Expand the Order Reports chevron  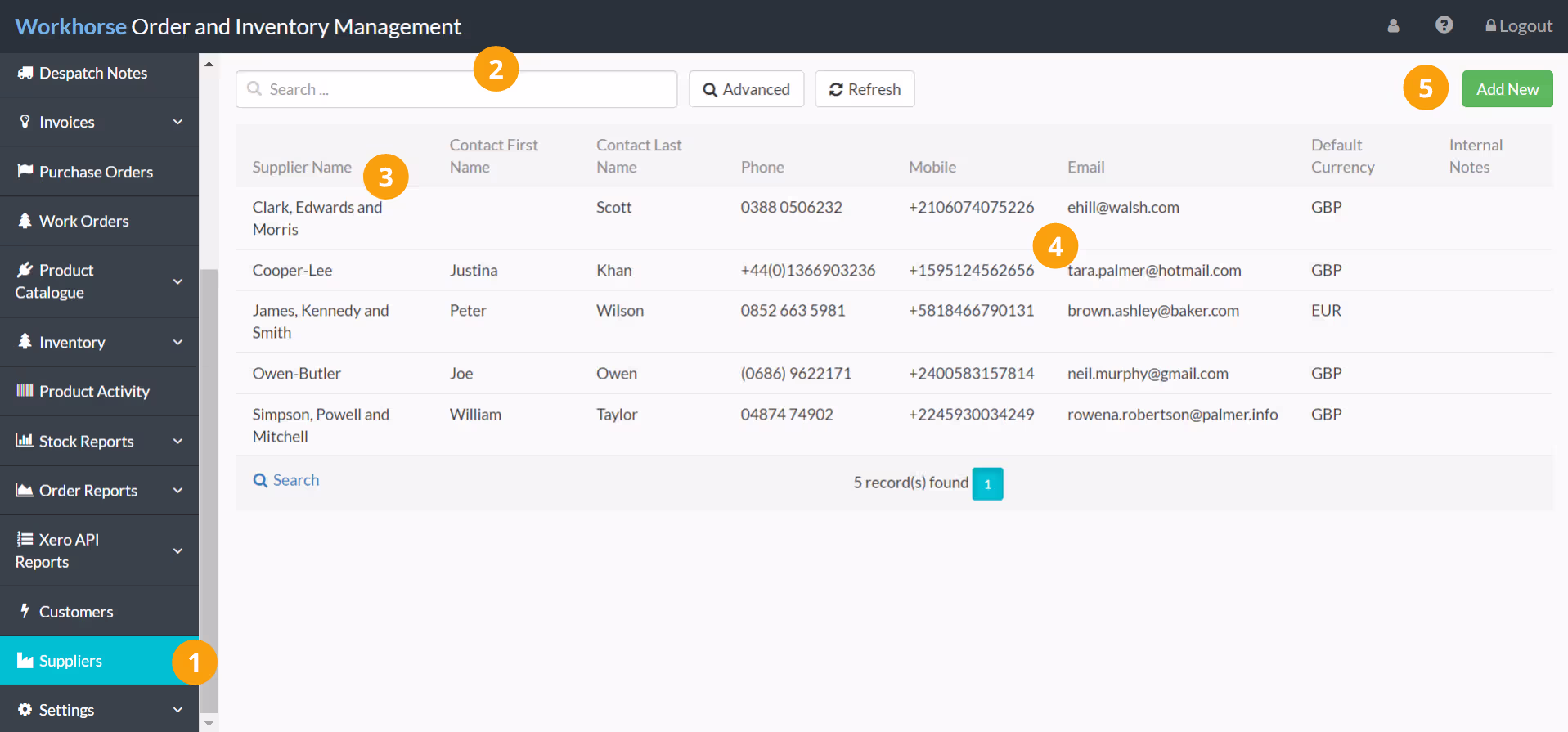(x=178, y=490)
